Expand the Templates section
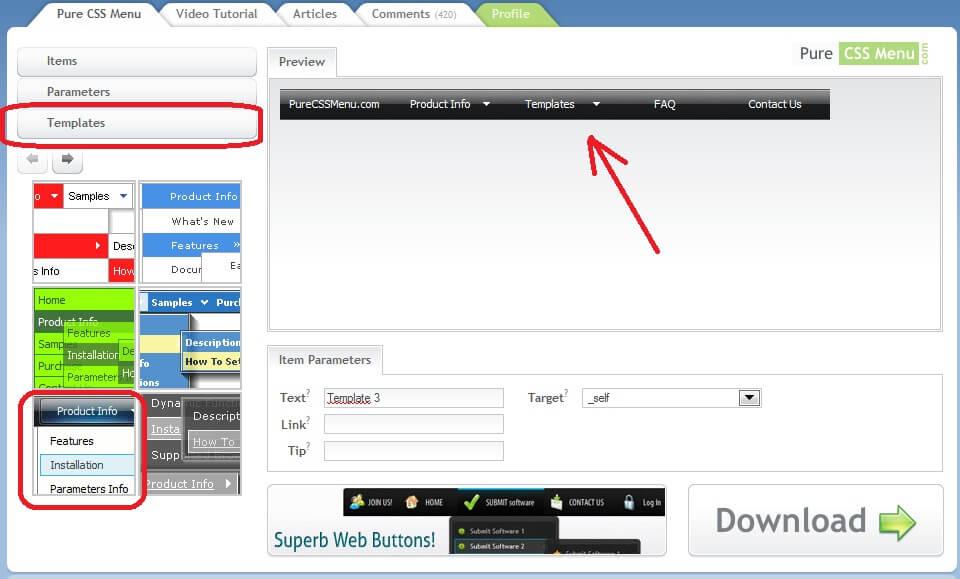Image resolution: width=960 pixels, height=579 pixels. (137, 123)
